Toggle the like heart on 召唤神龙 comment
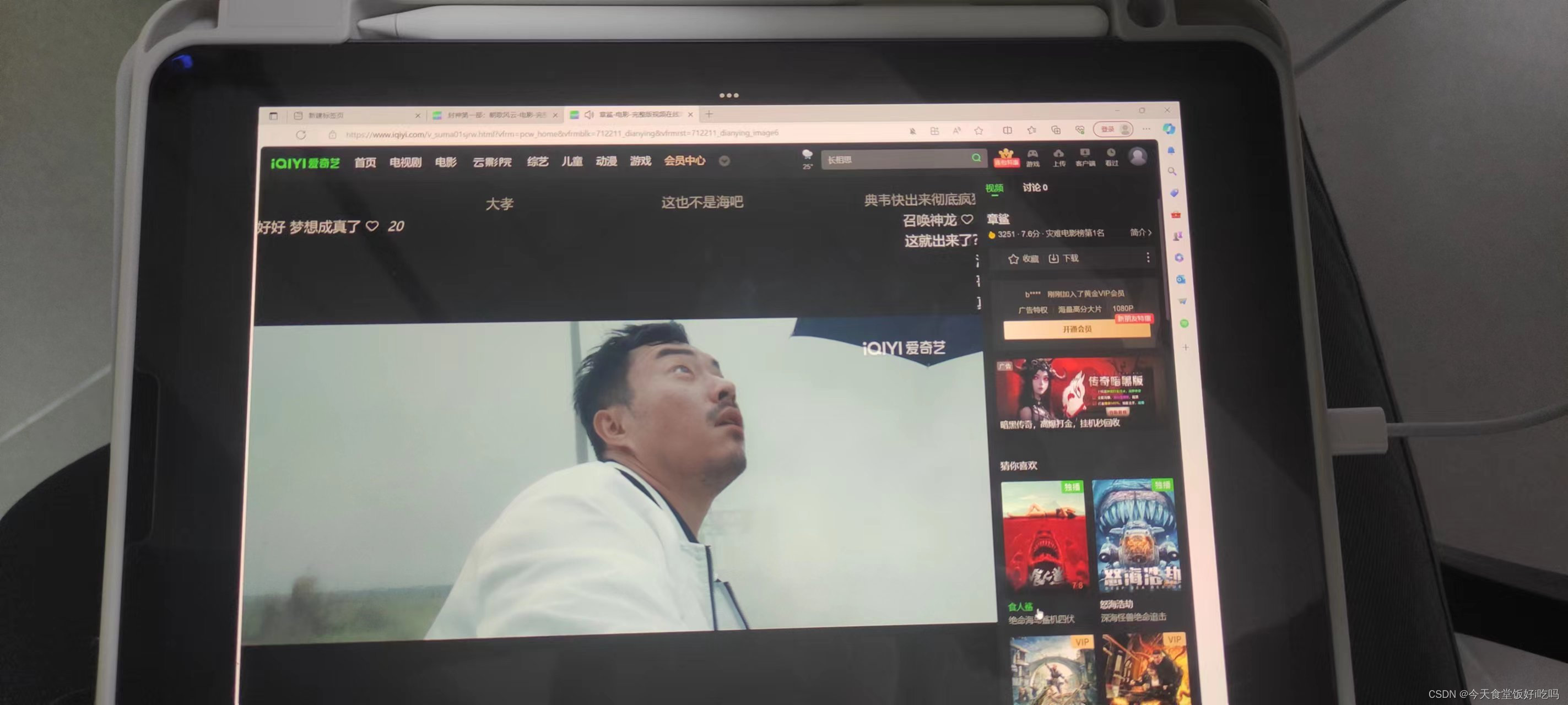Screen dimensions: 1568x705 (967, 219)
